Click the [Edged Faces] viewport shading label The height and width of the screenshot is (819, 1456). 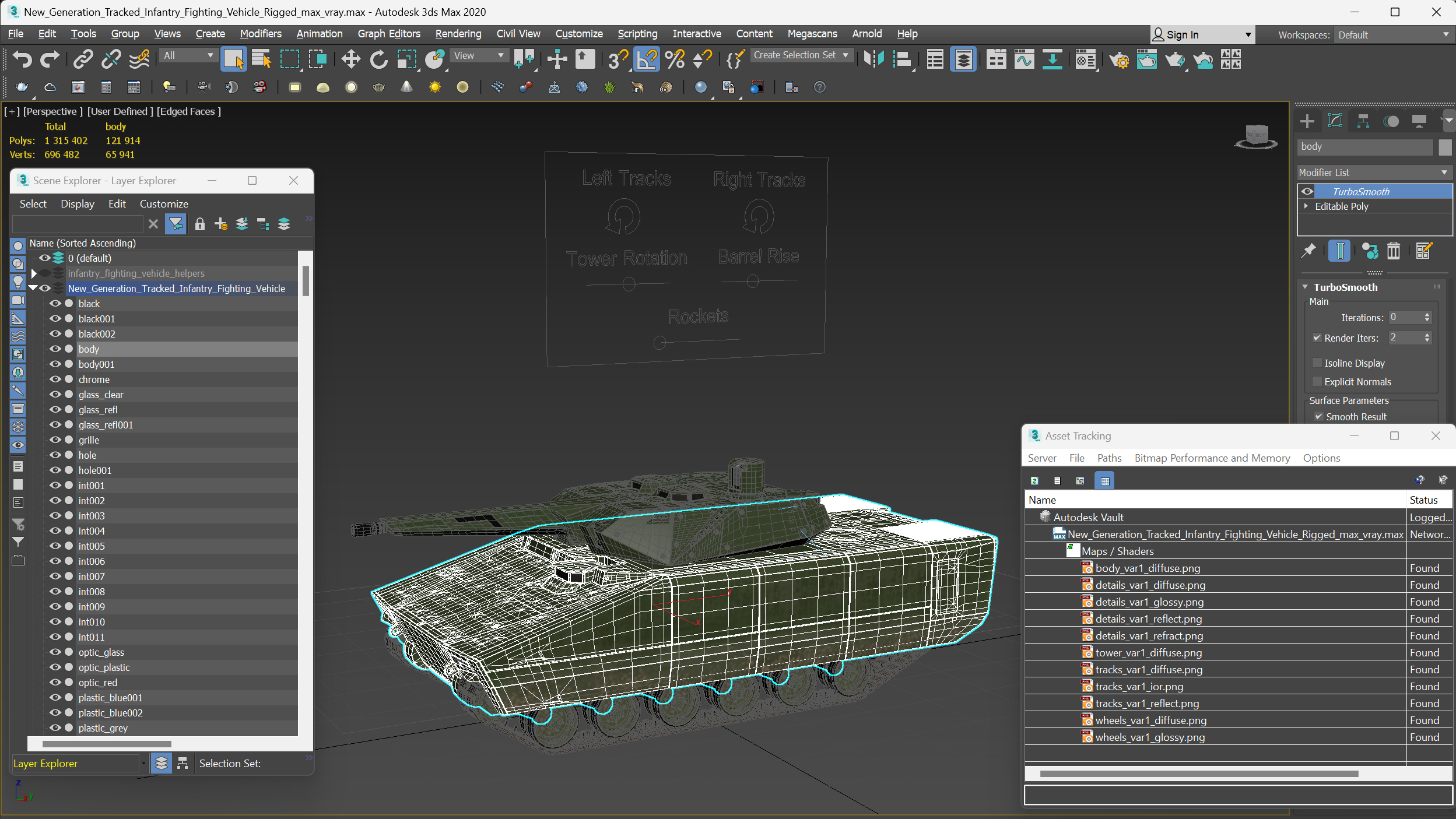coord(188,111)
